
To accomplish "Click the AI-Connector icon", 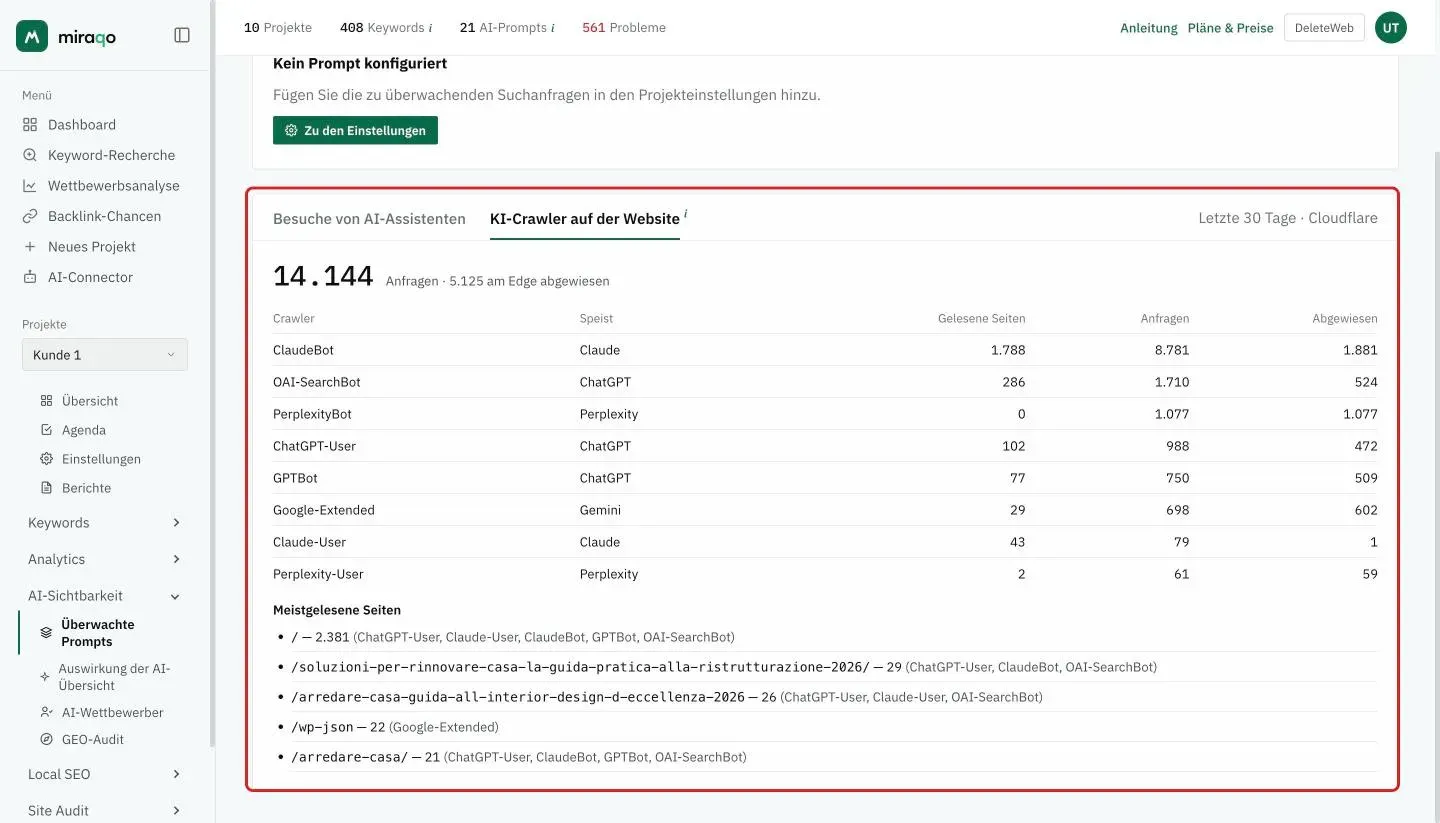I will coord(30,277).
